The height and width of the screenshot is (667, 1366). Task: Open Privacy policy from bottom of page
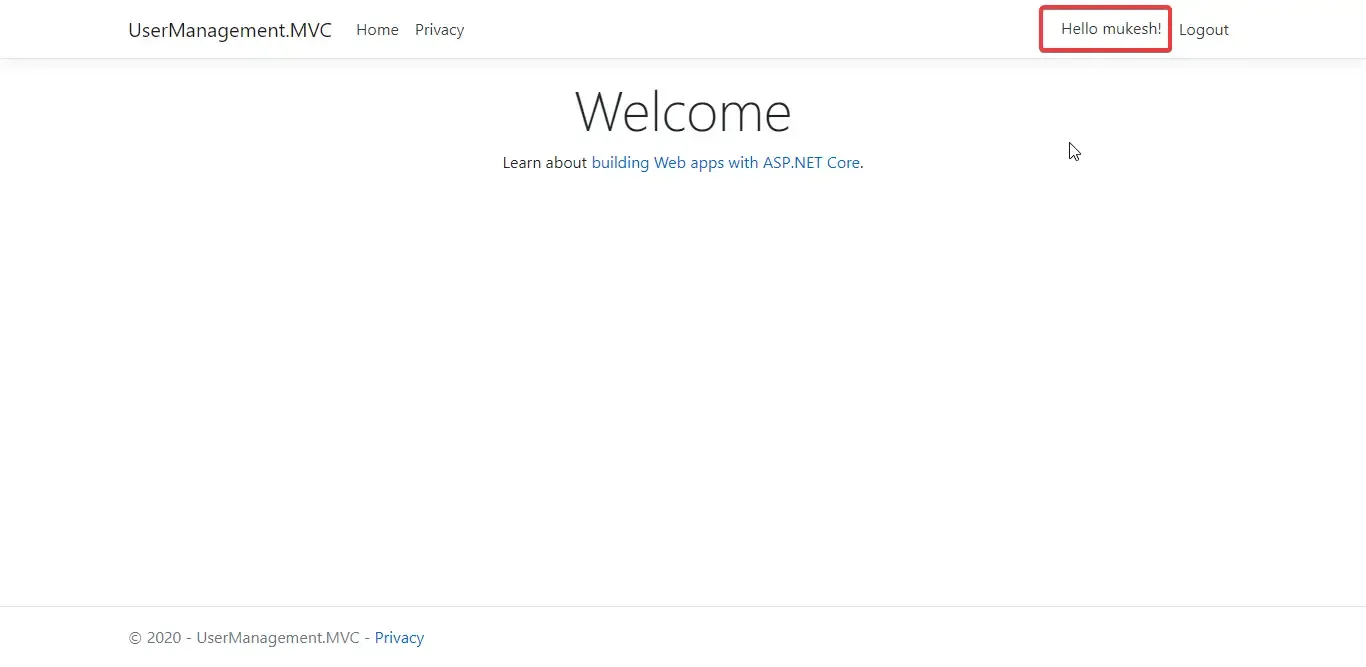coord(399,637)
